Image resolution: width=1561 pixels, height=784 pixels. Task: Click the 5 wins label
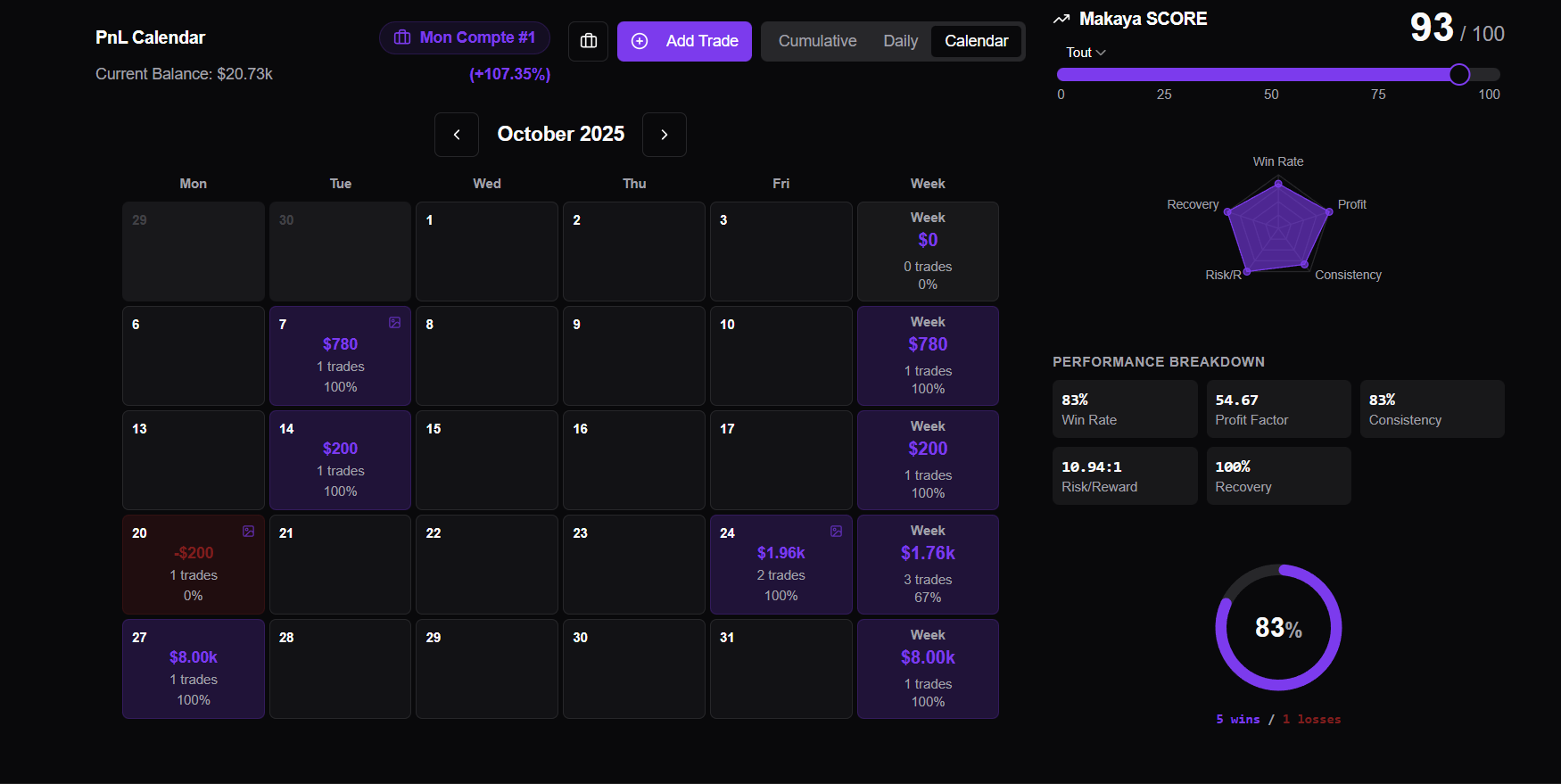[x=1238, y=719]
